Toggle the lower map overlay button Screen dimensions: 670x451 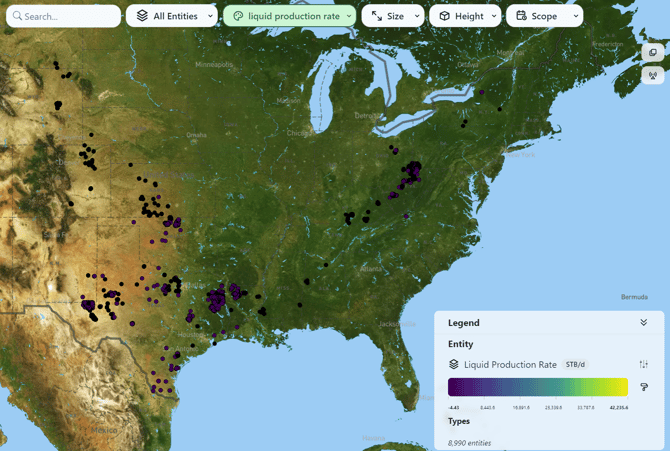point(653,75)
